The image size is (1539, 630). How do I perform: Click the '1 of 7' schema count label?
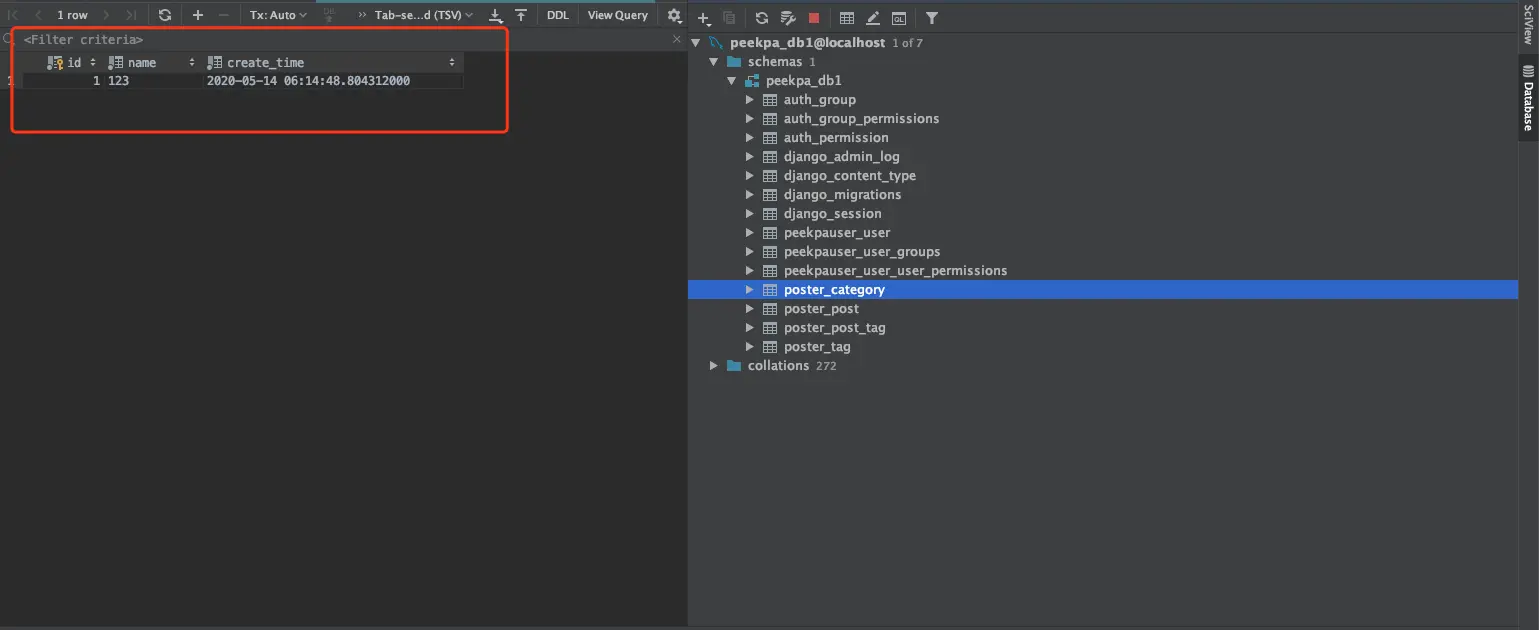tap(907, 43)
